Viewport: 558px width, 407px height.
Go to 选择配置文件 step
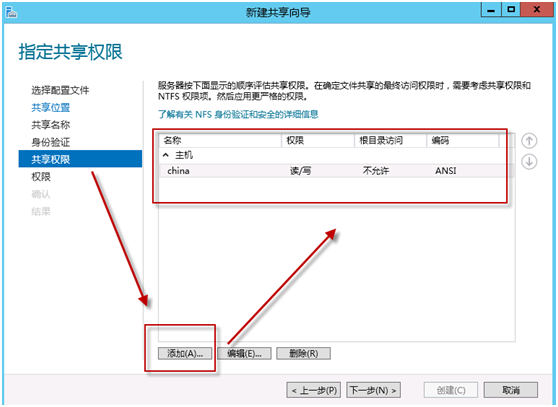click(x=60, y=90)
